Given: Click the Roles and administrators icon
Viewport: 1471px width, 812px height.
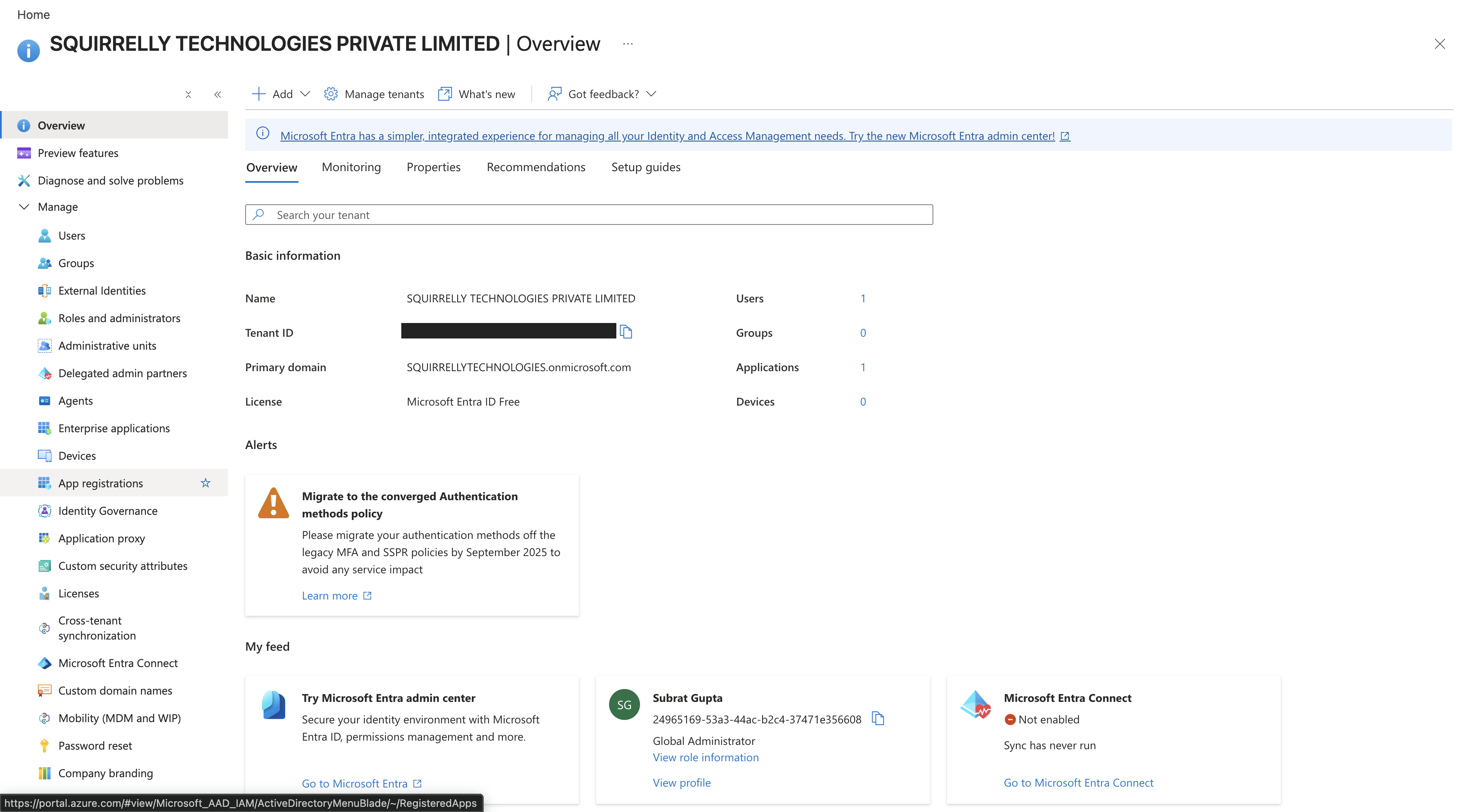Looking at the screenshot, I should [45, 318].
